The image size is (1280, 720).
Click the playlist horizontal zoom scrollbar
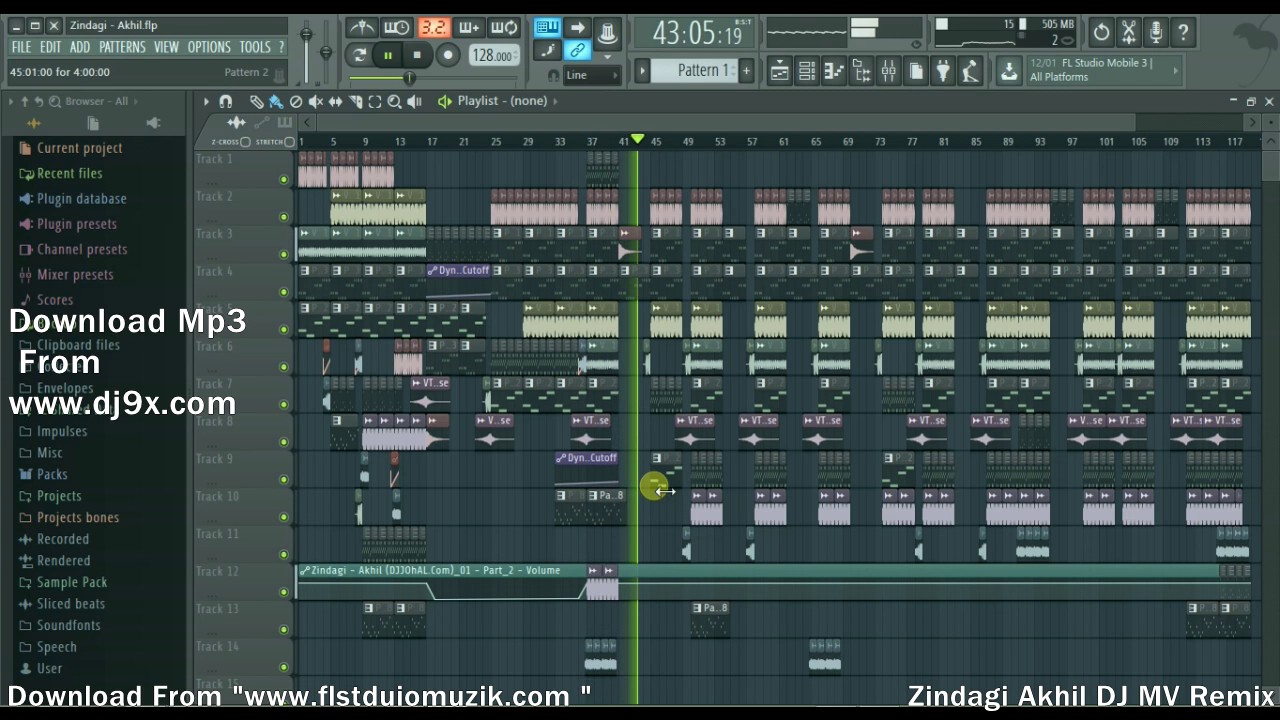pos(726,122)
